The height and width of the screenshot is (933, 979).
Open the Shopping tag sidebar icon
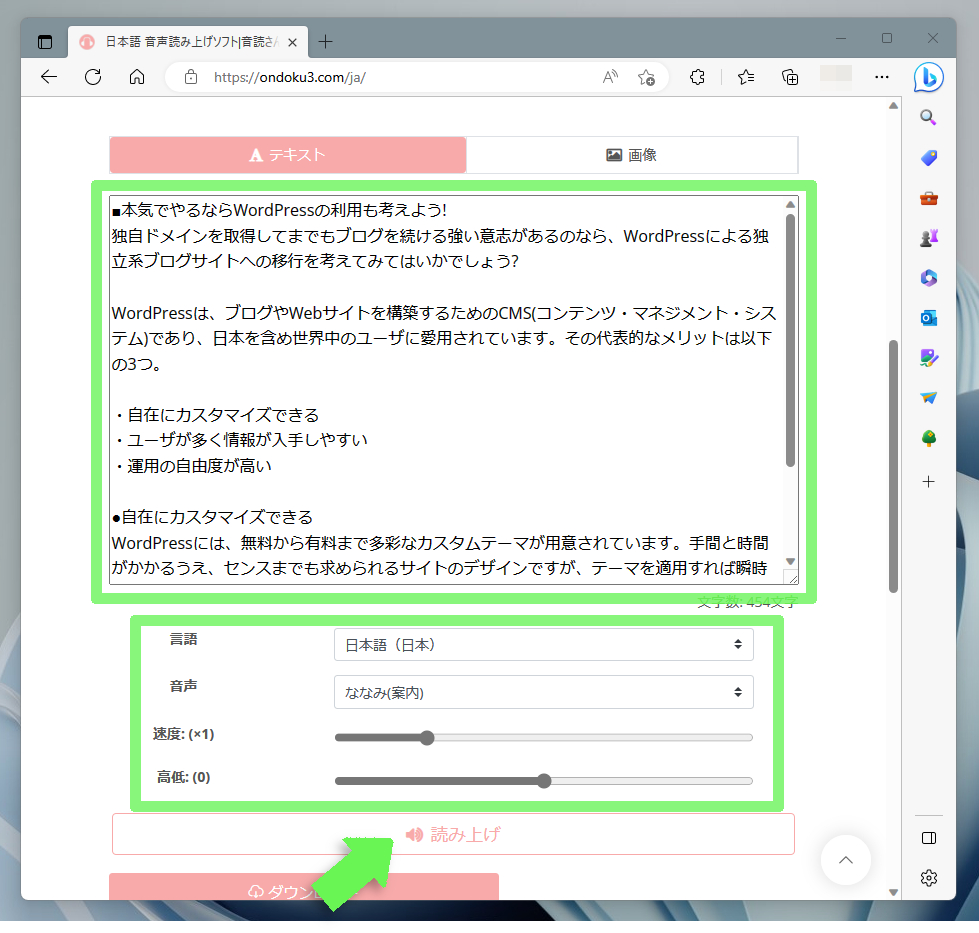click(x=928, y=158)
